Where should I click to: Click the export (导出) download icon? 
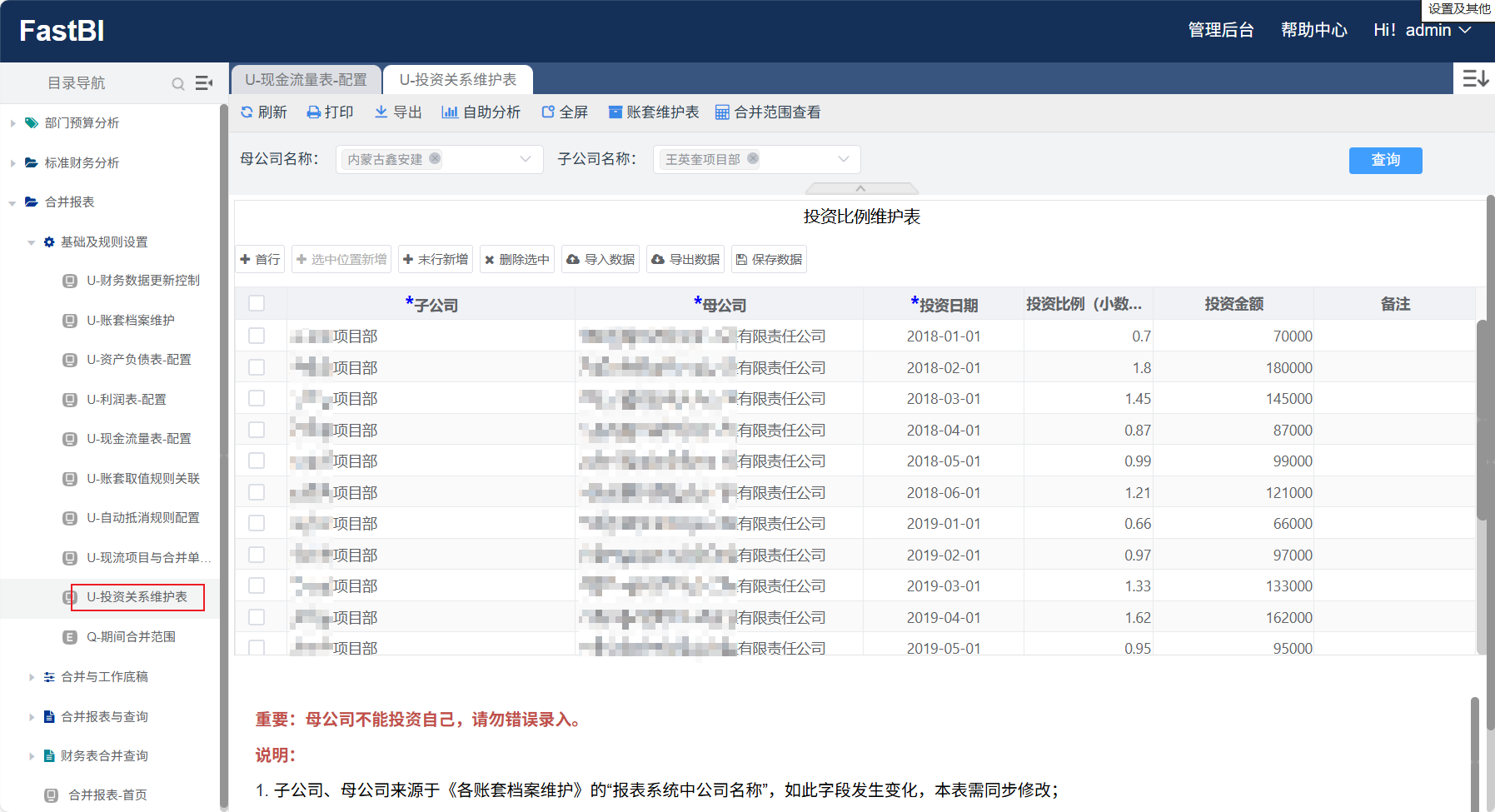[x=381, y=112]
